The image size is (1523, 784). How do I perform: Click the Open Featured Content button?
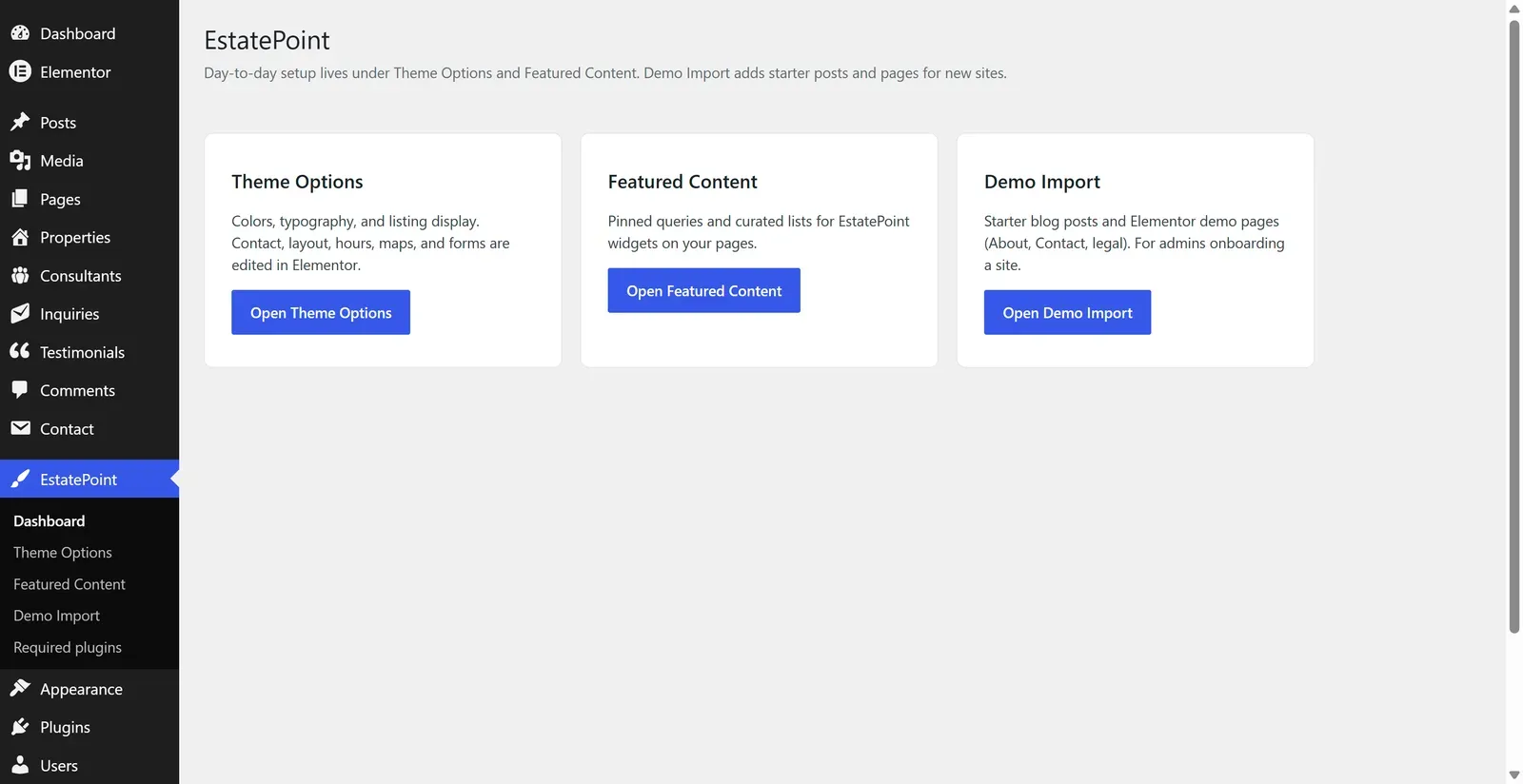click(703, 290)
